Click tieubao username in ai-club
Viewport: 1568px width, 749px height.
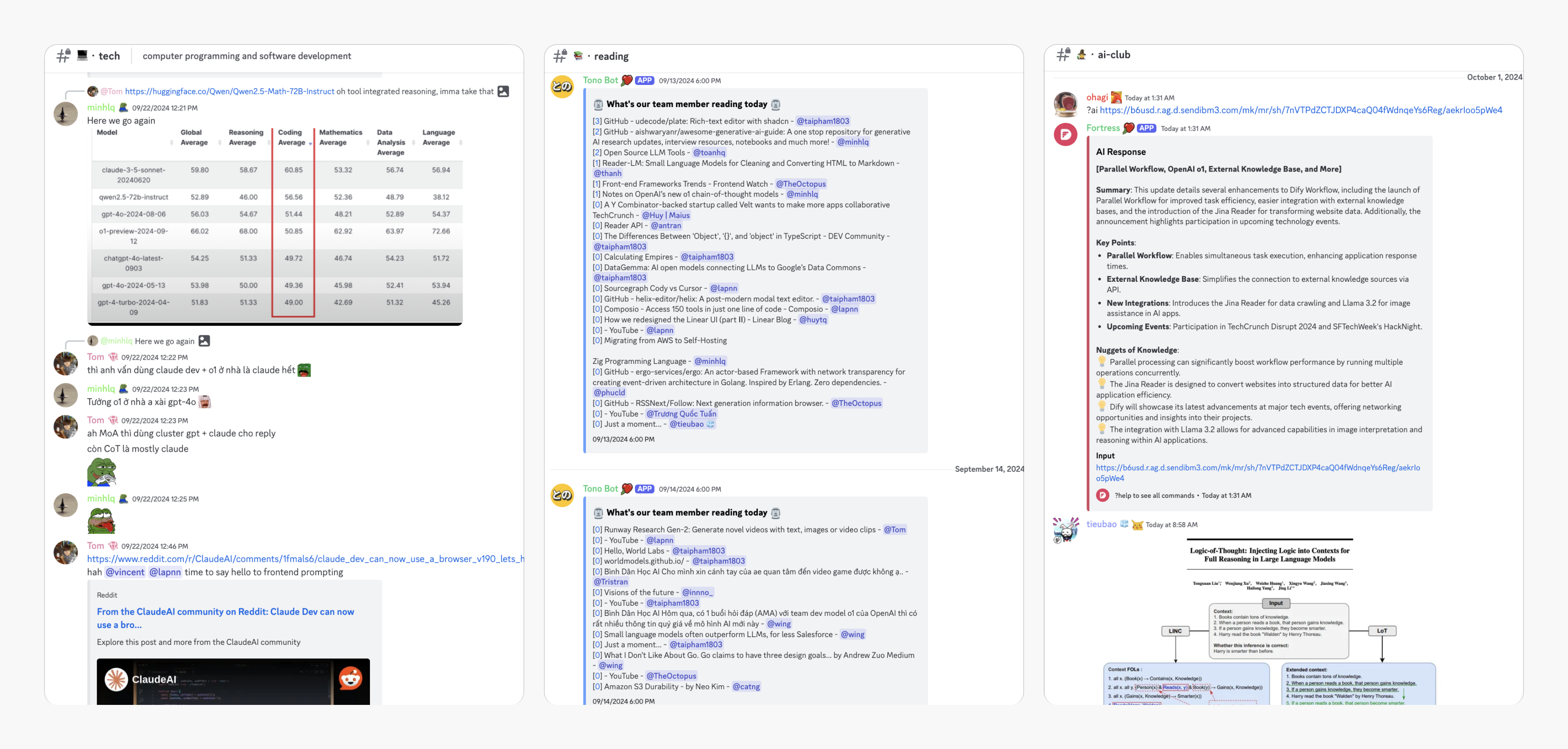tap(1101, 524)
